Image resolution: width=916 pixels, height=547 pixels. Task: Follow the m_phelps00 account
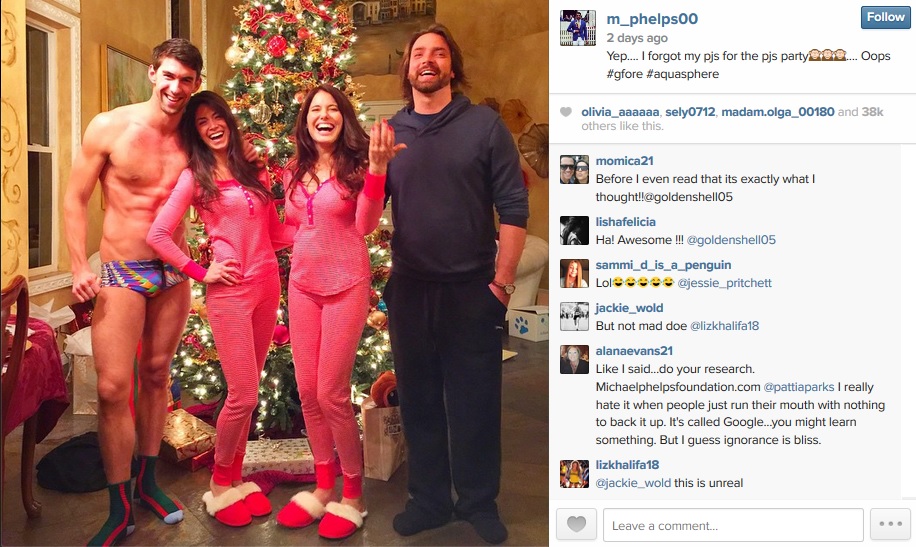[886, 18]
